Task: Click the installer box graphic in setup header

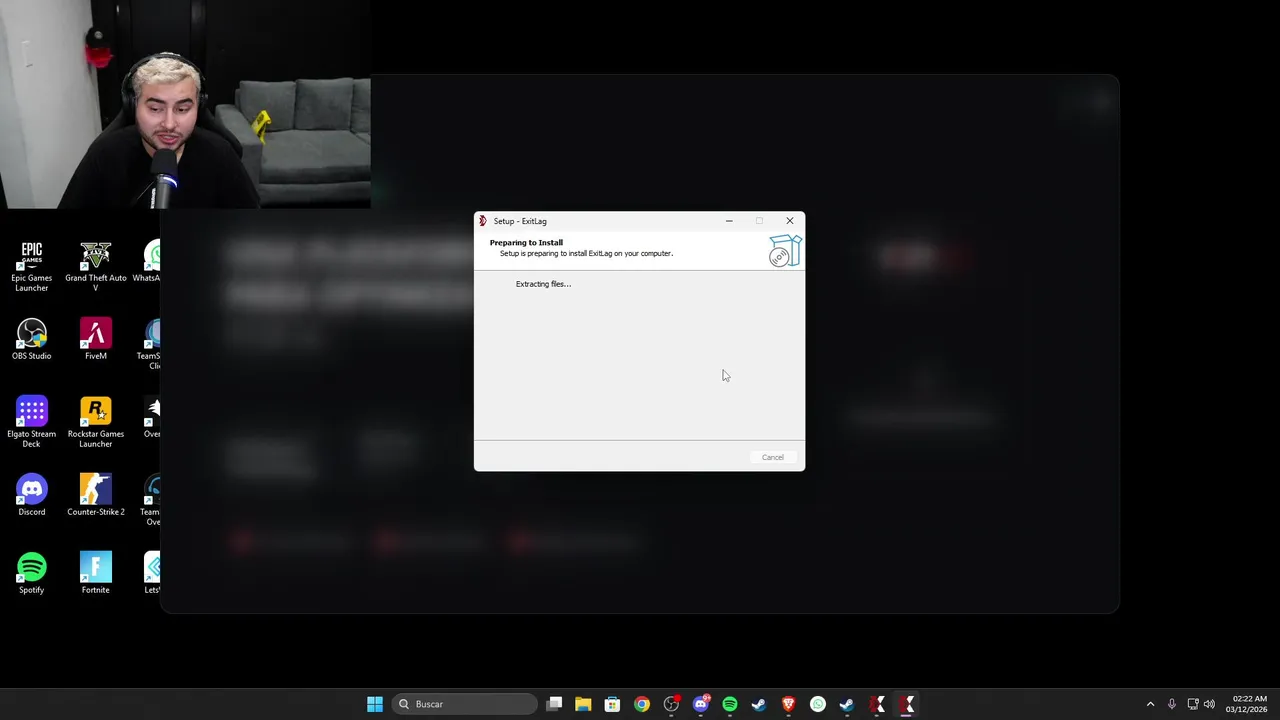Action: click(x=785, y=251)
